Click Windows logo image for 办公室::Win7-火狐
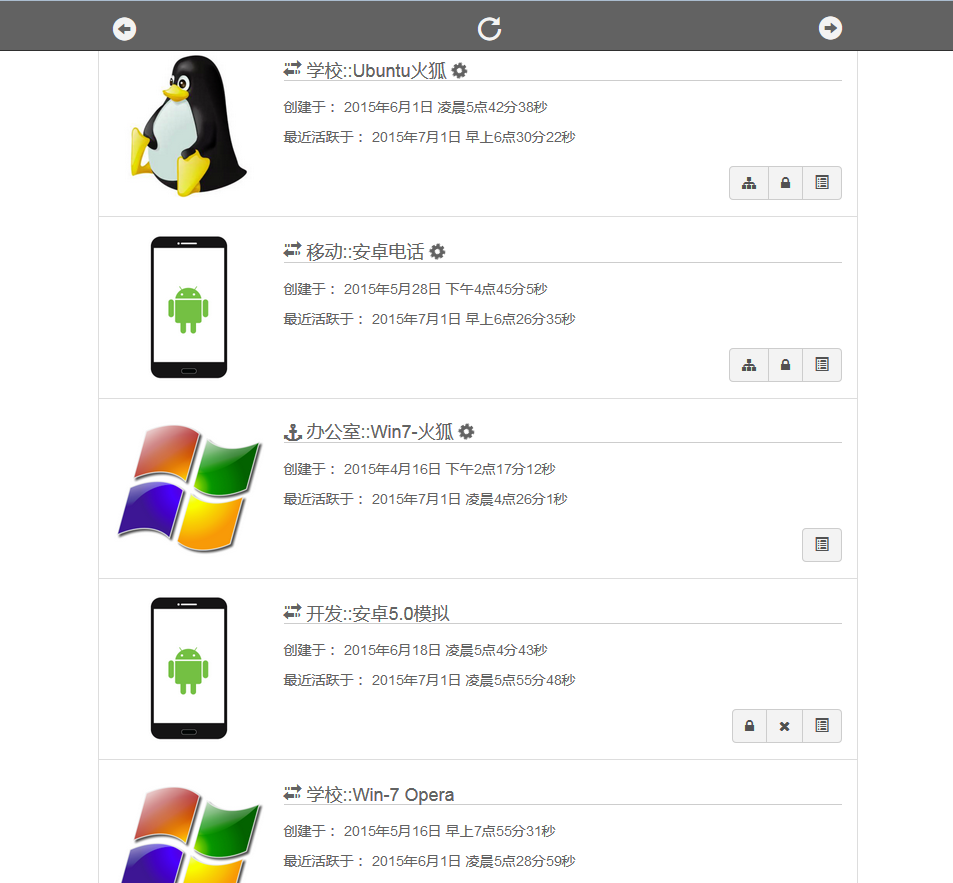 pos(188,488)
